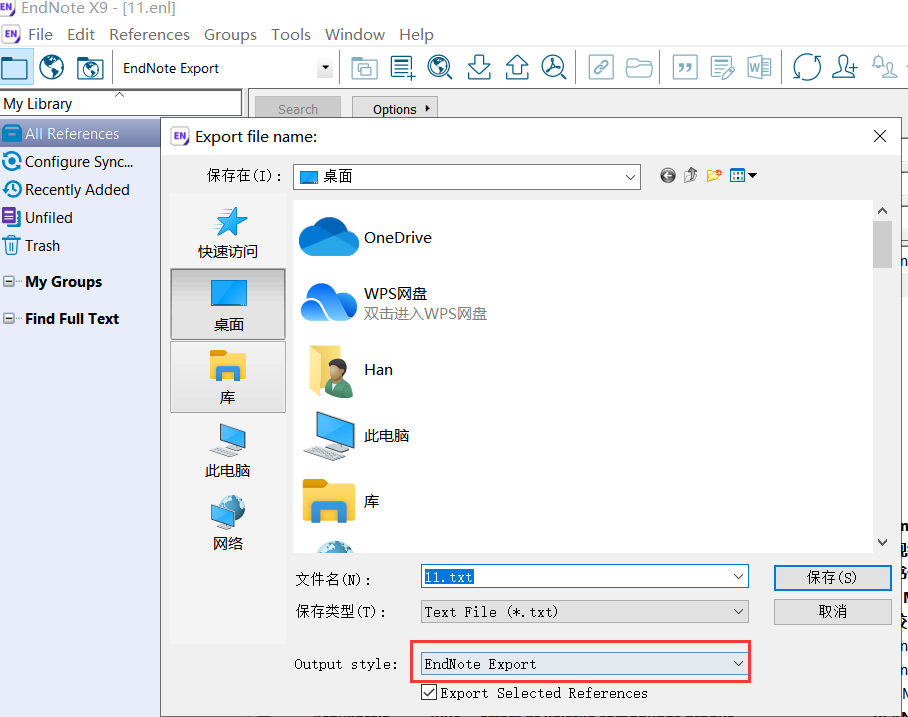
Task: Click Return to Word Processor icon
Action: [x=759, y=68]
